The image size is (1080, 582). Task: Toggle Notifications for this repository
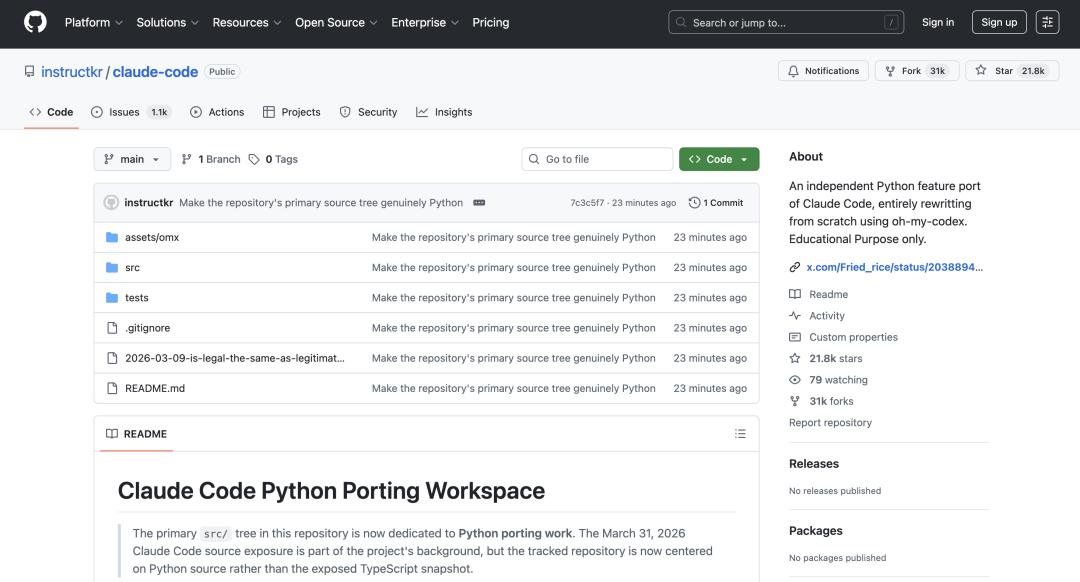(x=823, y=71)
